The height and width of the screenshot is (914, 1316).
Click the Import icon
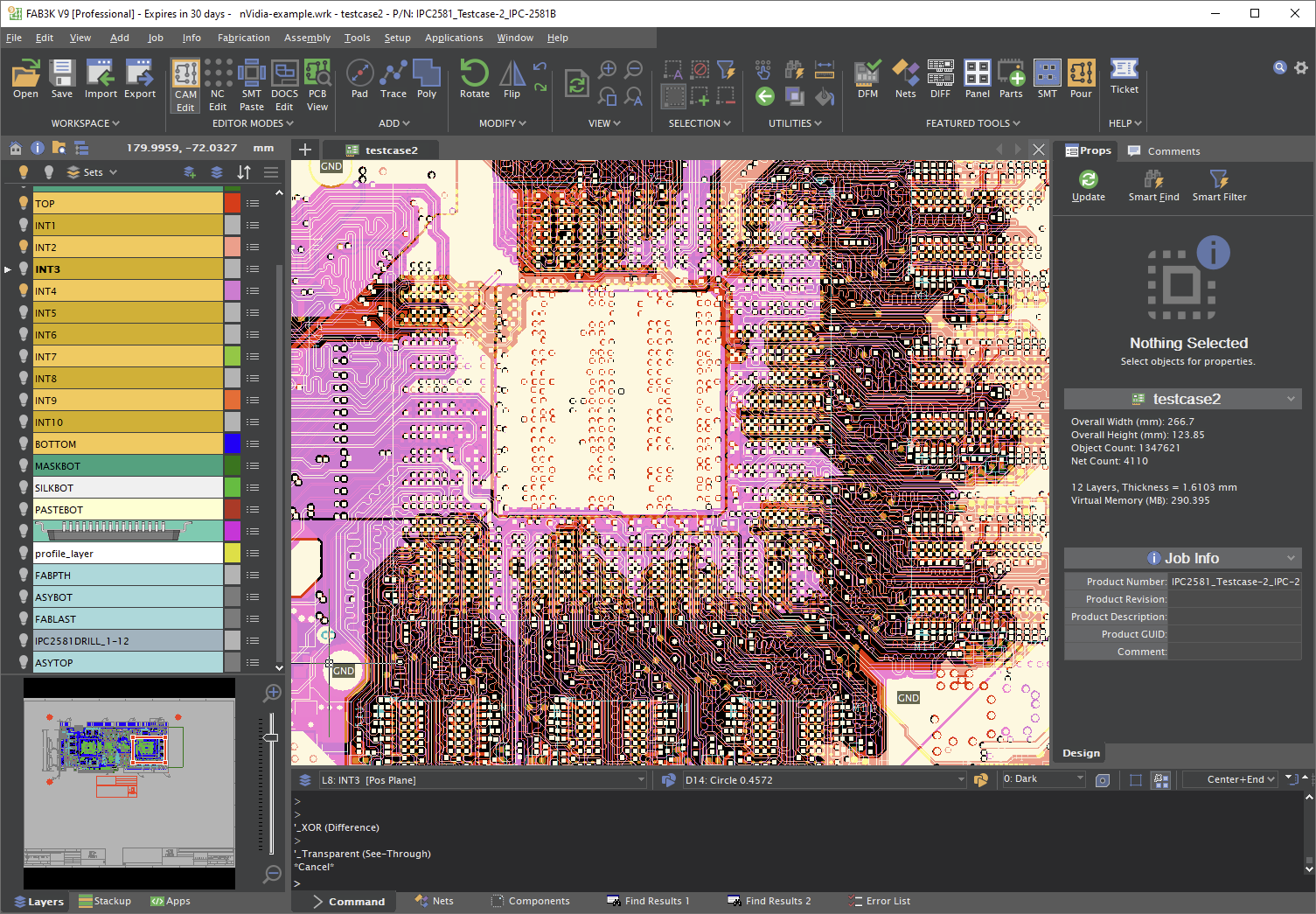click(101, 79)
